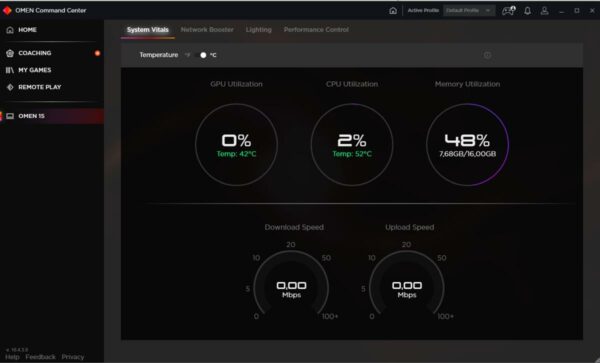600x363 pixels.
Task: Open the user account icon
Action: pos(545,10)
